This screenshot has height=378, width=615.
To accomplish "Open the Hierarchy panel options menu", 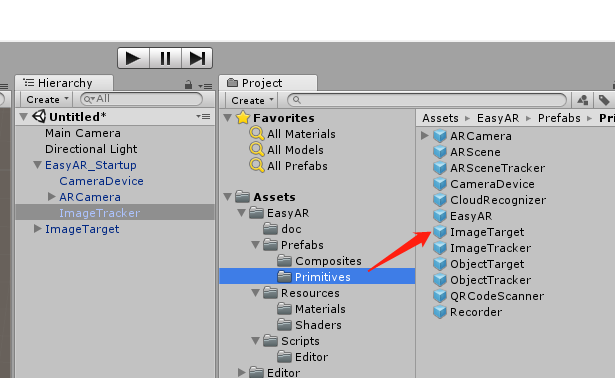I will (x=205, y=85).
